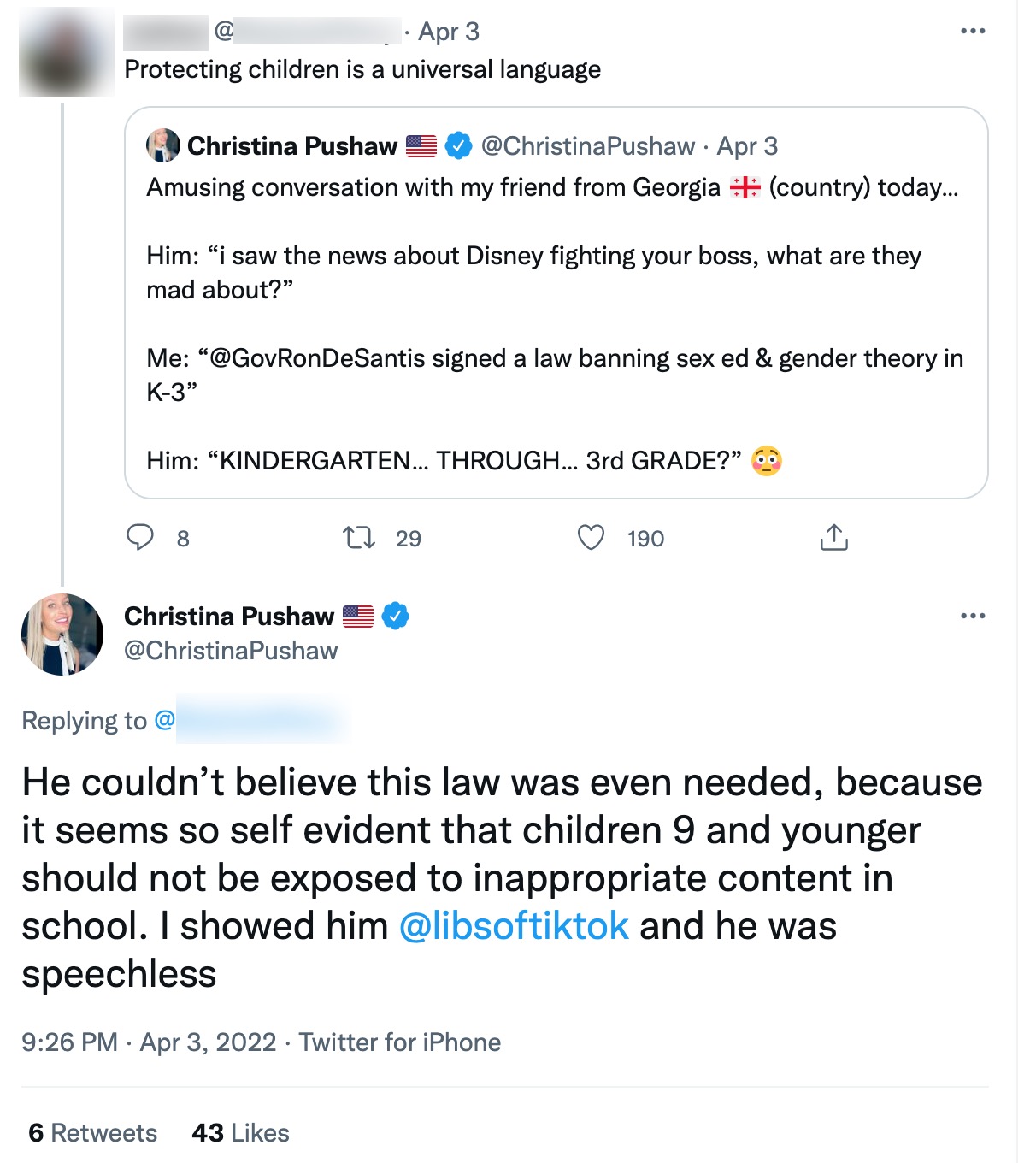
Task: View the 6 Retweets list
Action: [92, 1133]
